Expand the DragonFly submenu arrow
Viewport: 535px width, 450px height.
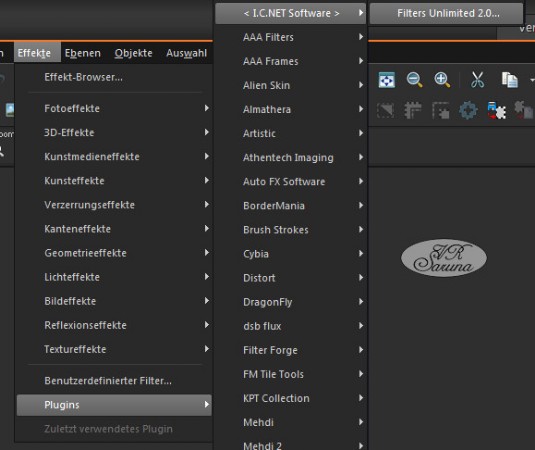point(361,302)
